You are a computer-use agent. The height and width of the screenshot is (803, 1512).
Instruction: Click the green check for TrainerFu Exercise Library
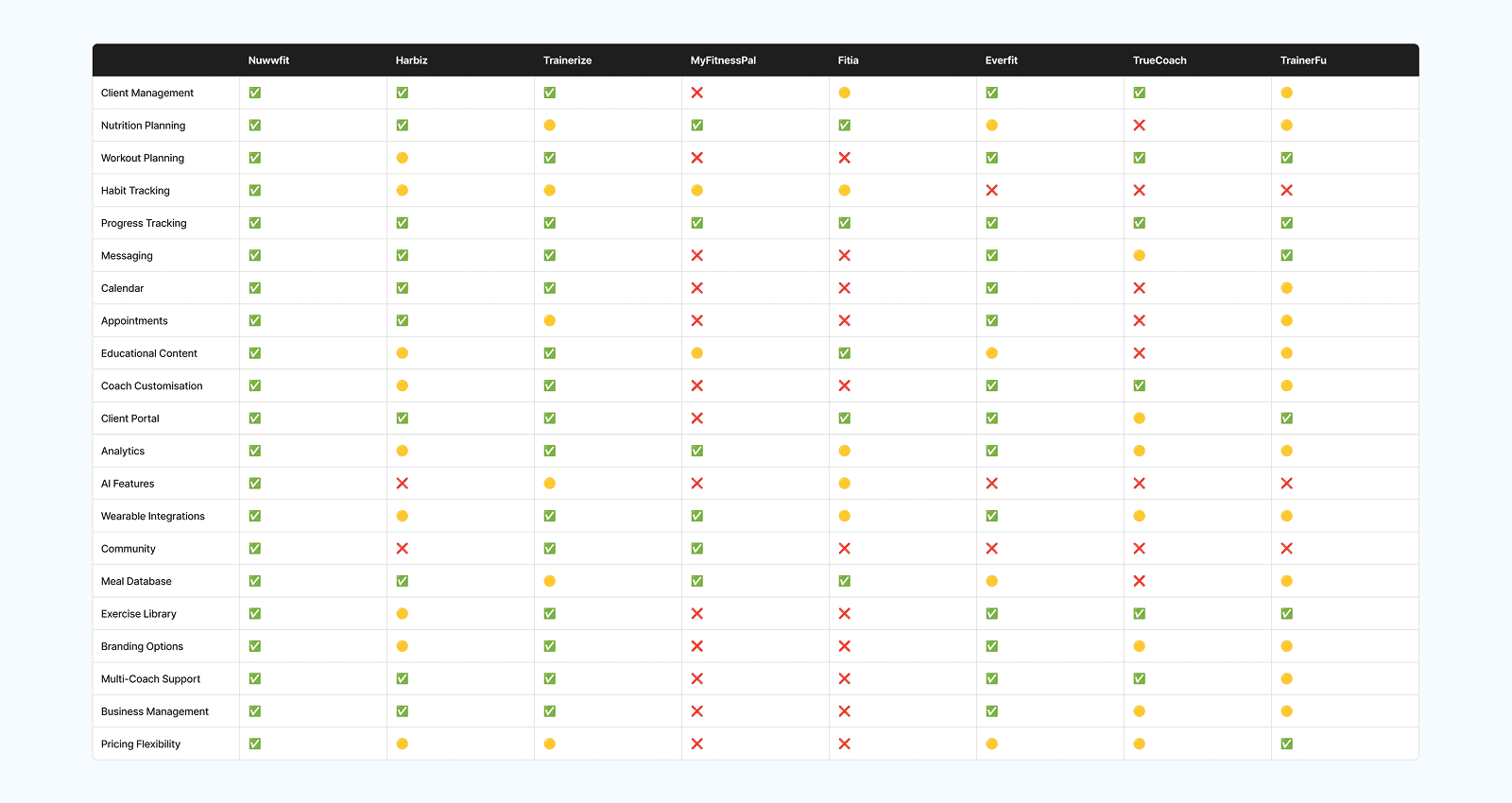click(x=1286, y=614)
